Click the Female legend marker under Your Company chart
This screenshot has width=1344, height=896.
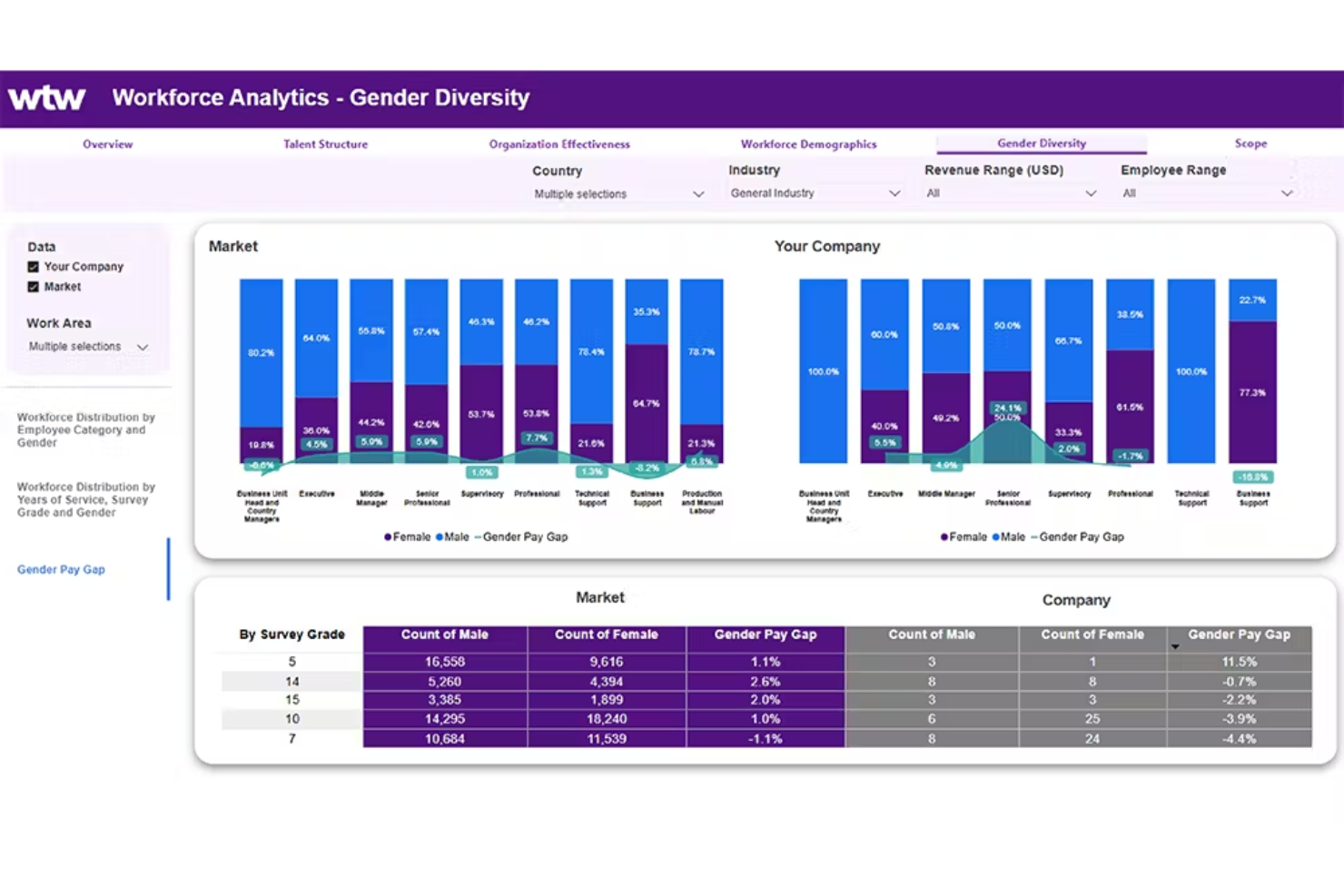pyautogui.click(x=944, y=537)
